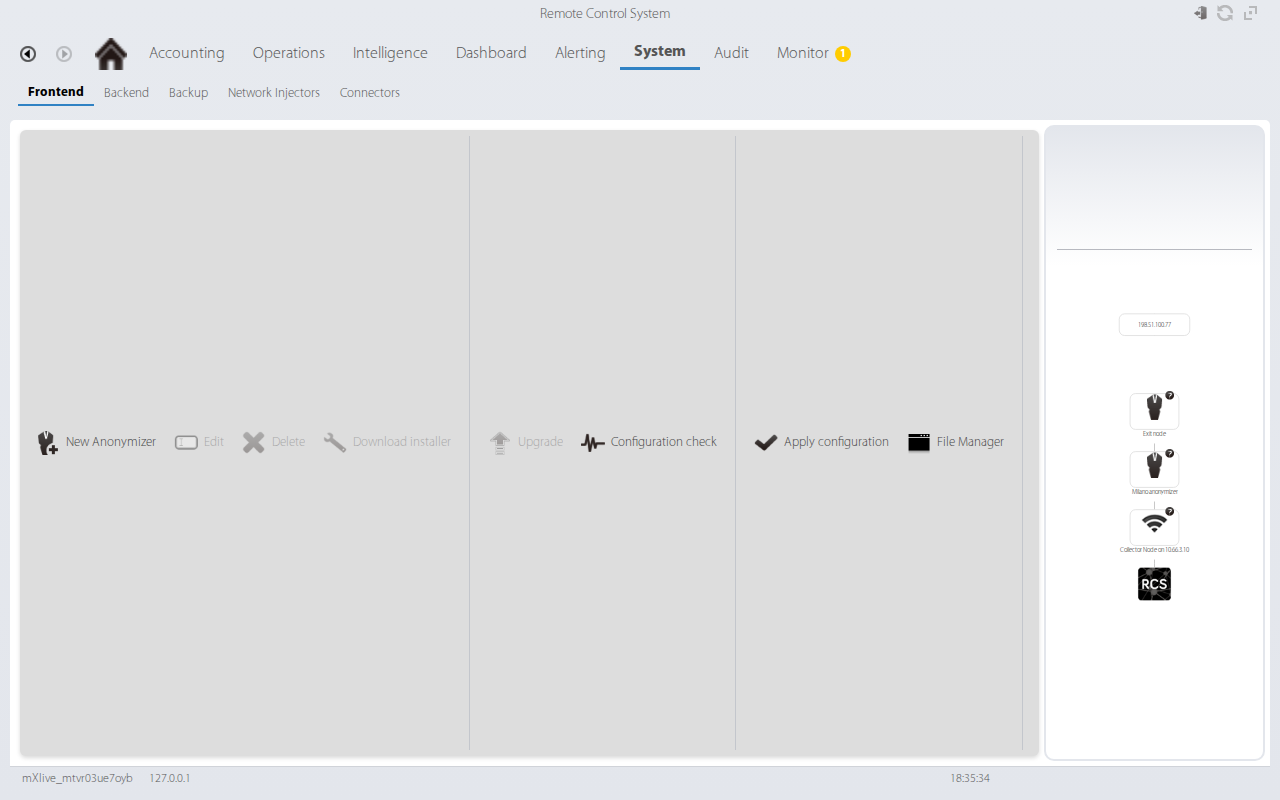Click the New Anonymizer icon
Image resolution: width=1280 pixels, height=800 pixels.
(47, 442)
